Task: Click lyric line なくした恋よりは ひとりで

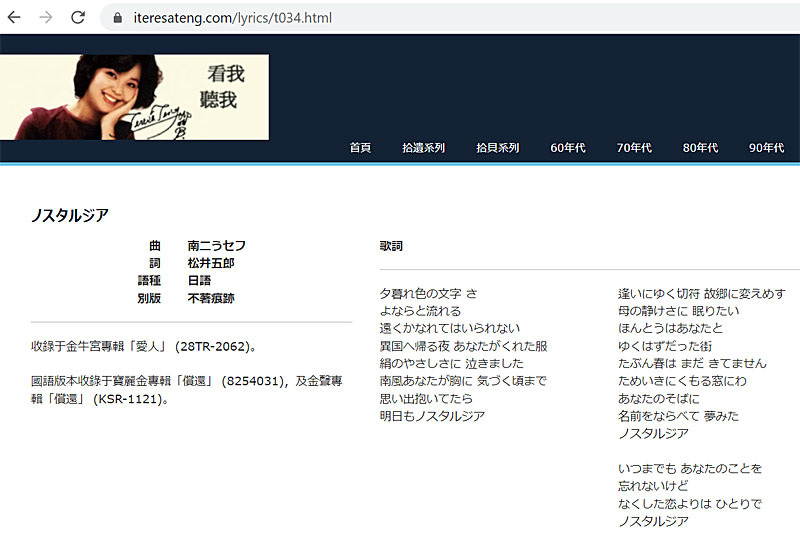Action: click(x=690, y=504)
